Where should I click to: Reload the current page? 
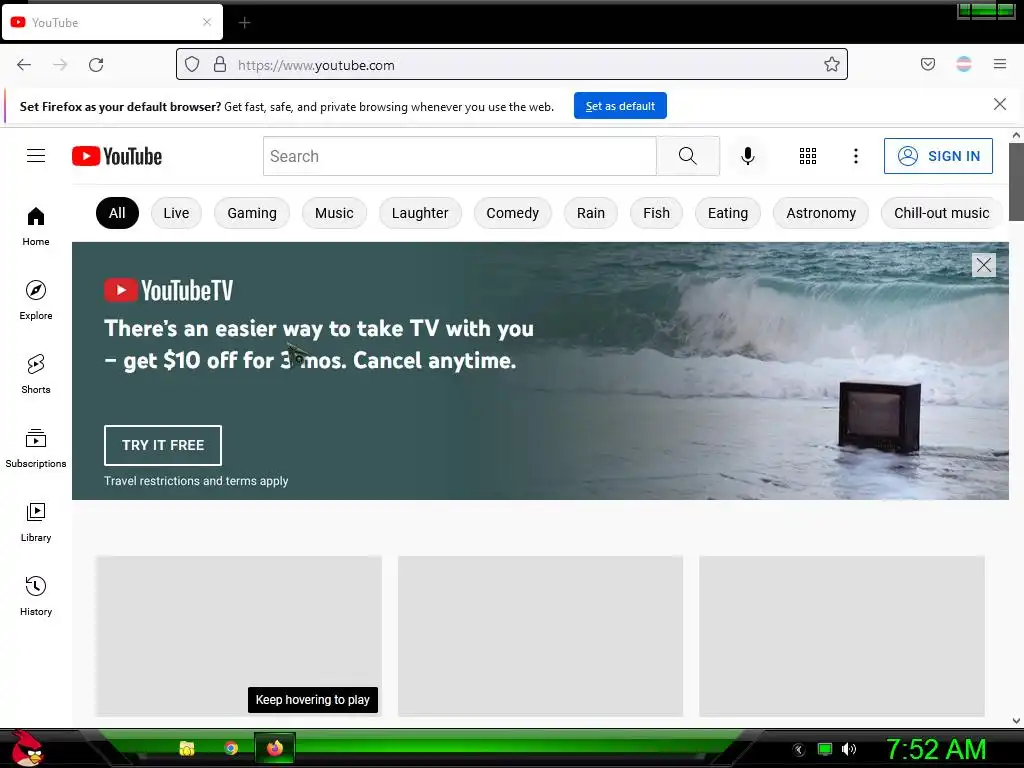[96, 65]
